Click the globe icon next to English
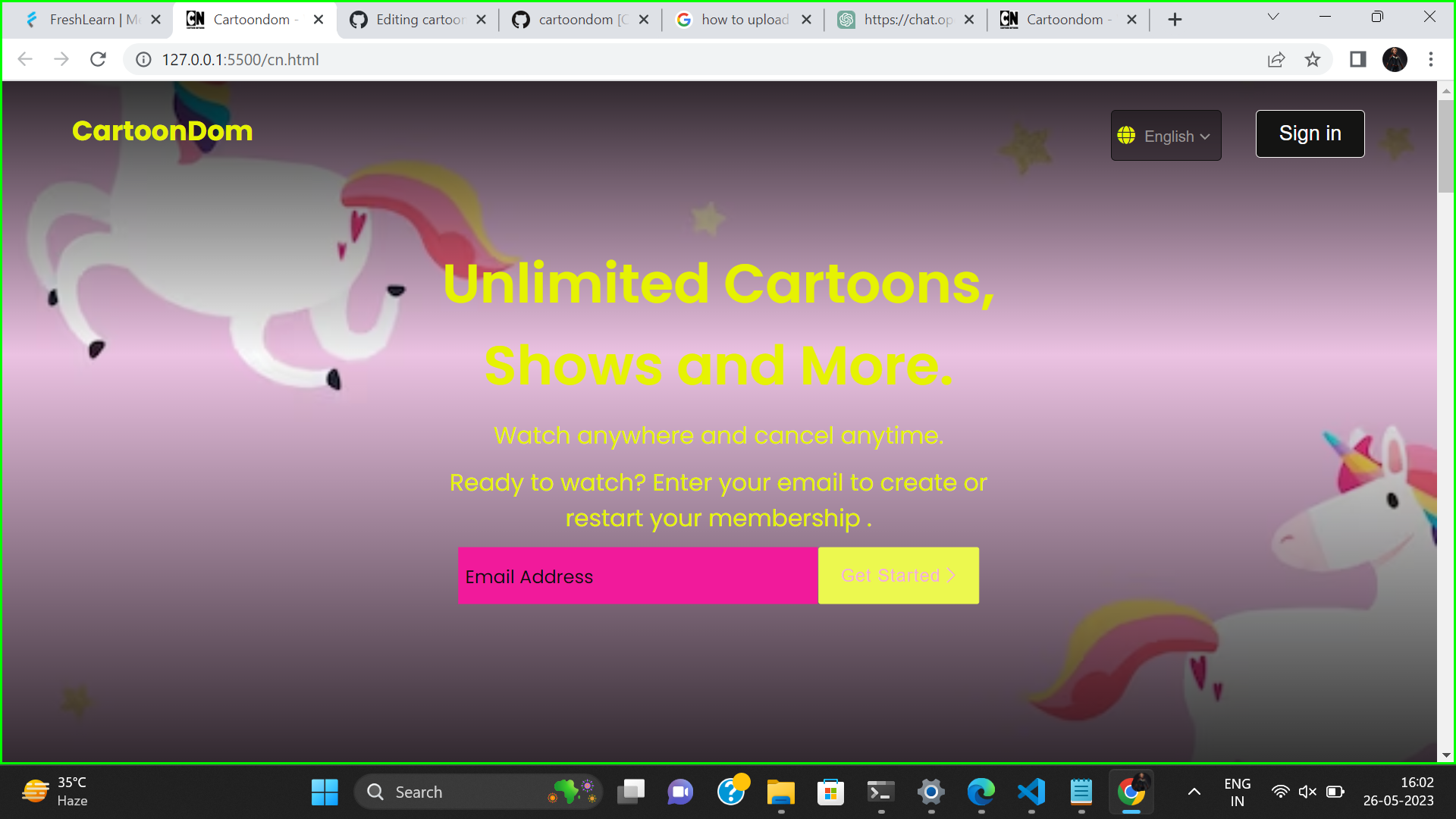 (1127, 136)
